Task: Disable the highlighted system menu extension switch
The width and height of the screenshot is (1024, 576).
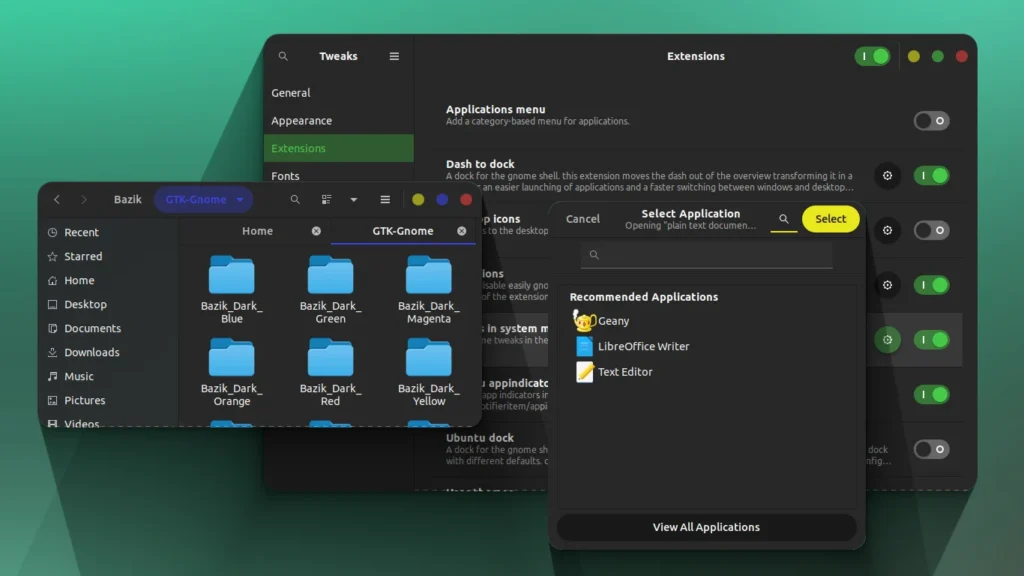Action: 931,340
